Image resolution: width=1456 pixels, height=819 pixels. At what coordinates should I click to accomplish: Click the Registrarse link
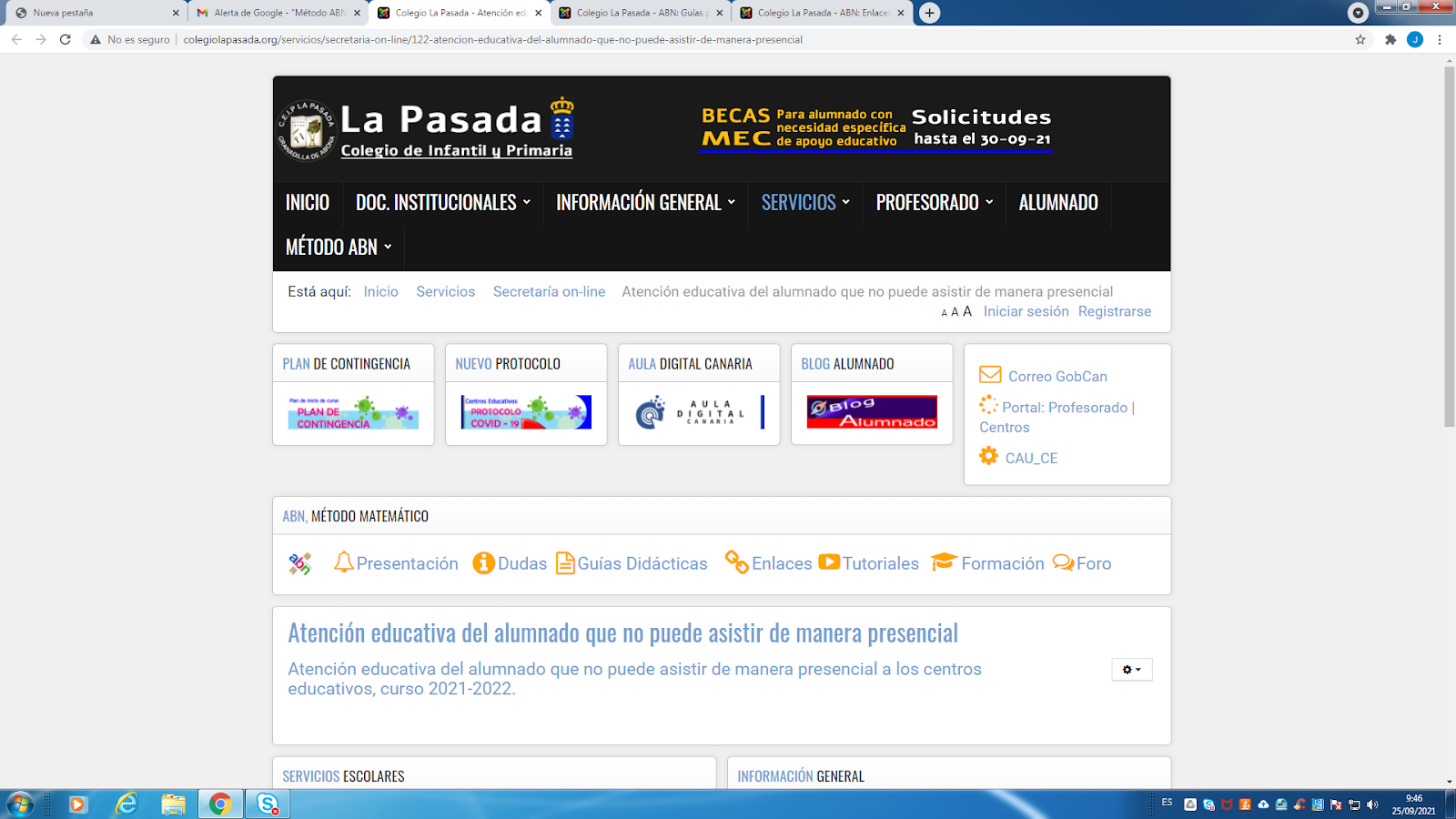pyautogui.click(x=1115, y=311)
